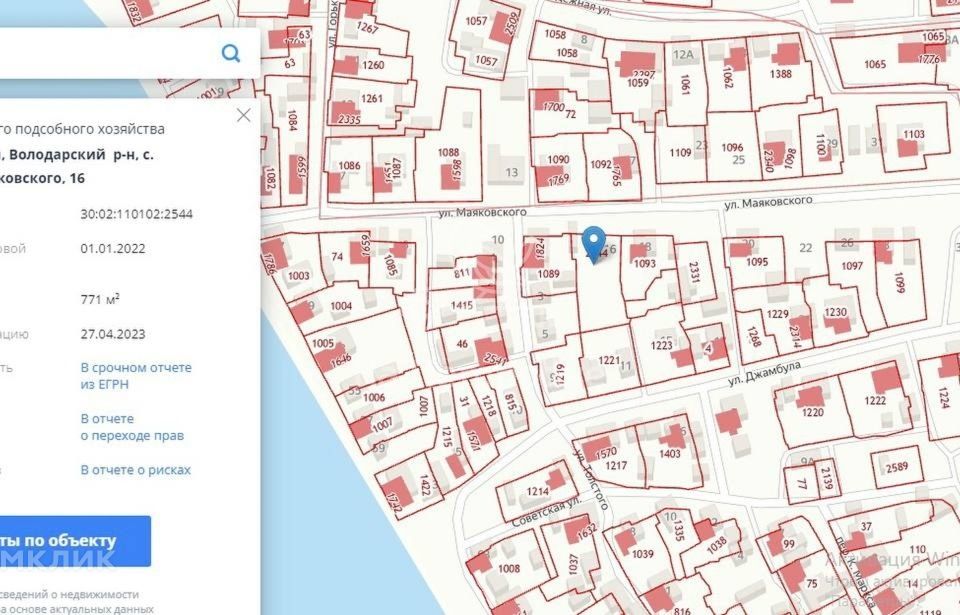Click parcel 1220 near Джамбула street

coord(812,411)
